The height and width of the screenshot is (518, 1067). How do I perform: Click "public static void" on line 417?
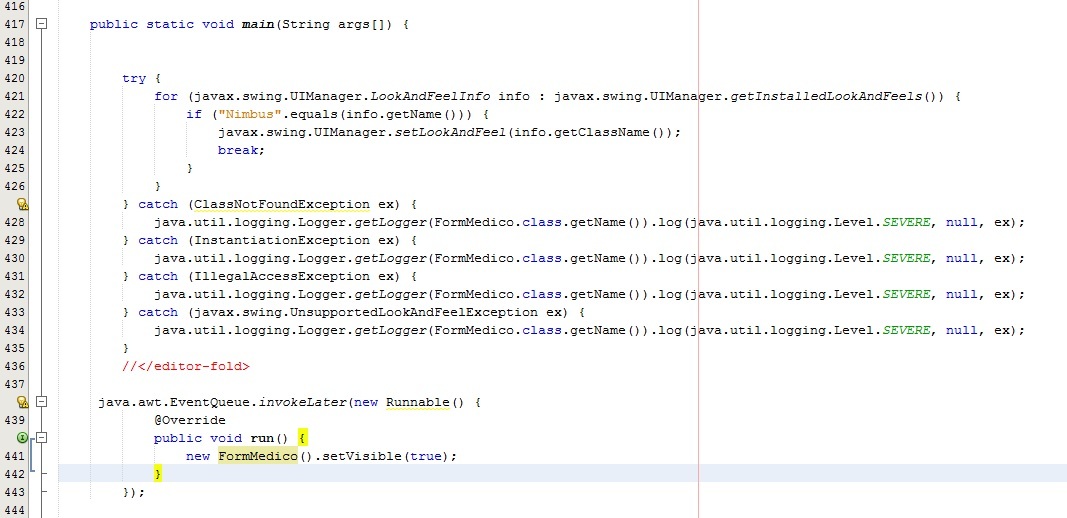(x=162, y=25)
